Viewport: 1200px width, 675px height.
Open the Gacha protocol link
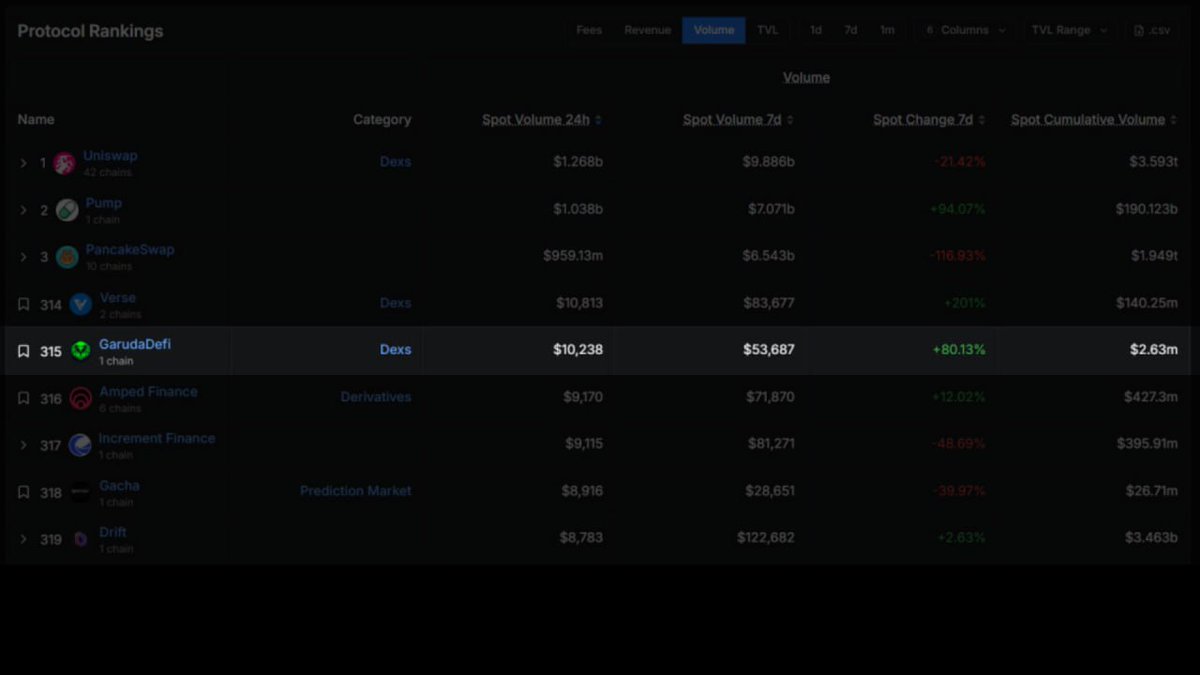tap(119, 486)
